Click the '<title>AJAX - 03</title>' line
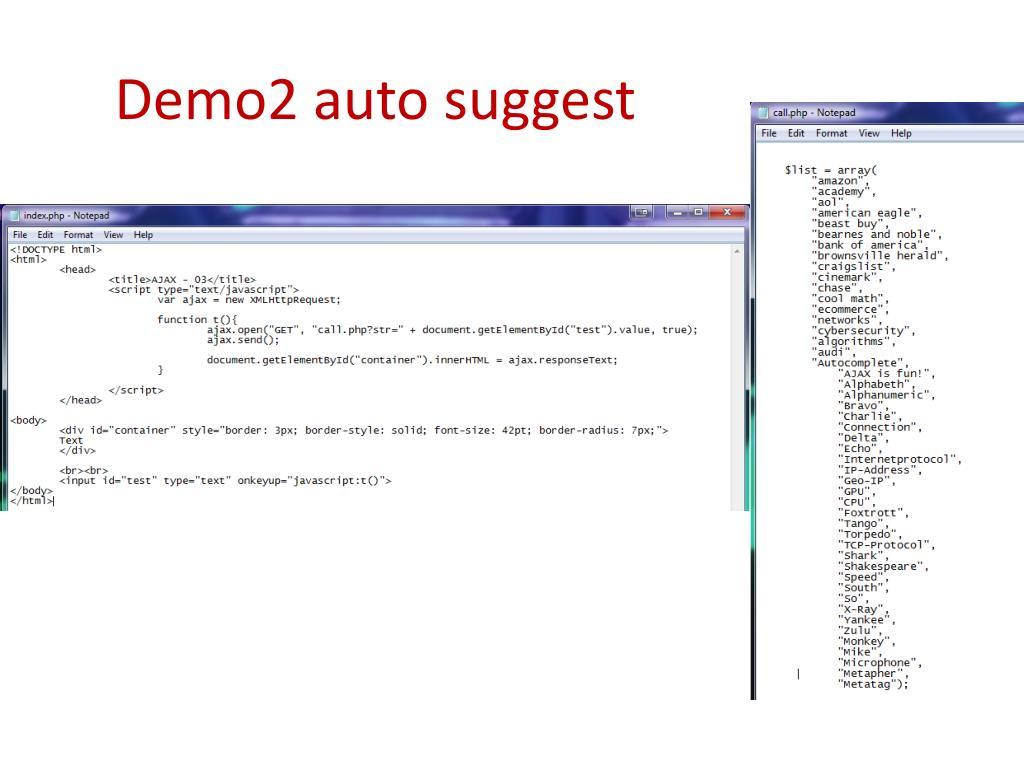The width and height of the screenshot is (1024, 768). pos(182,280)
